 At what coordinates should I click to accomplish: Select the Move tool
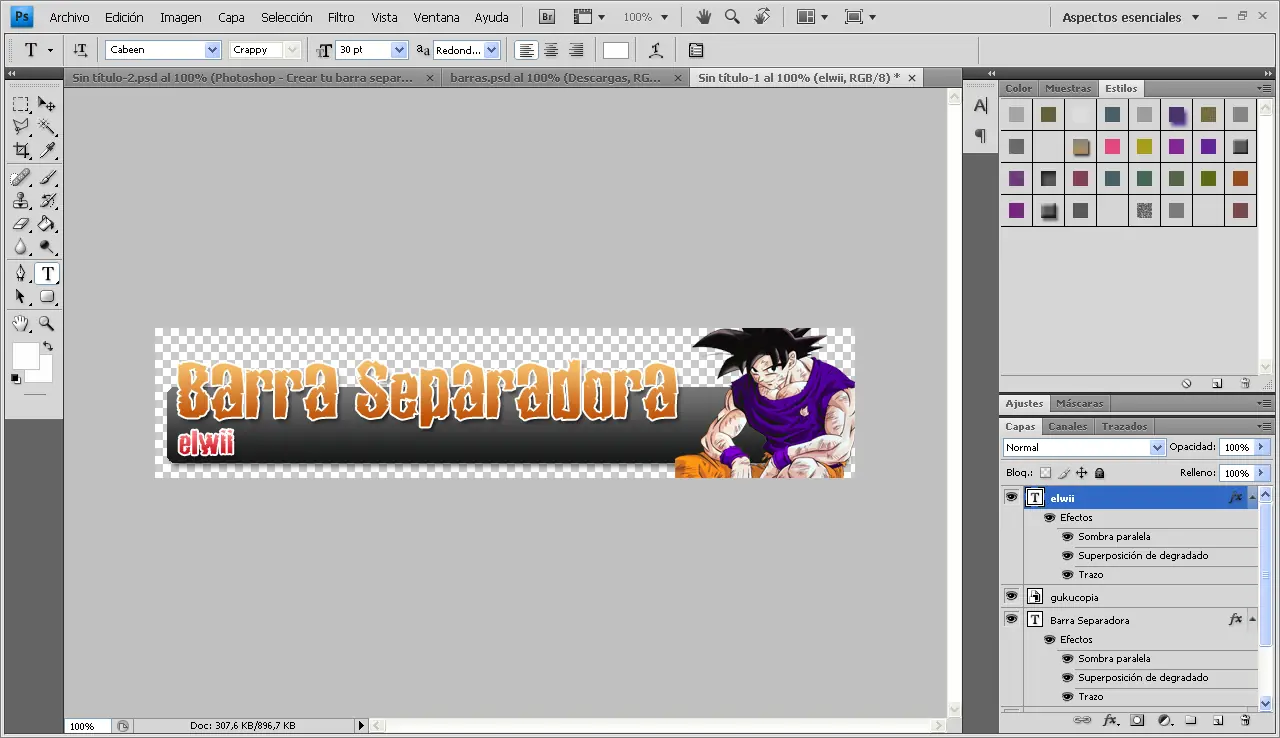47,104
